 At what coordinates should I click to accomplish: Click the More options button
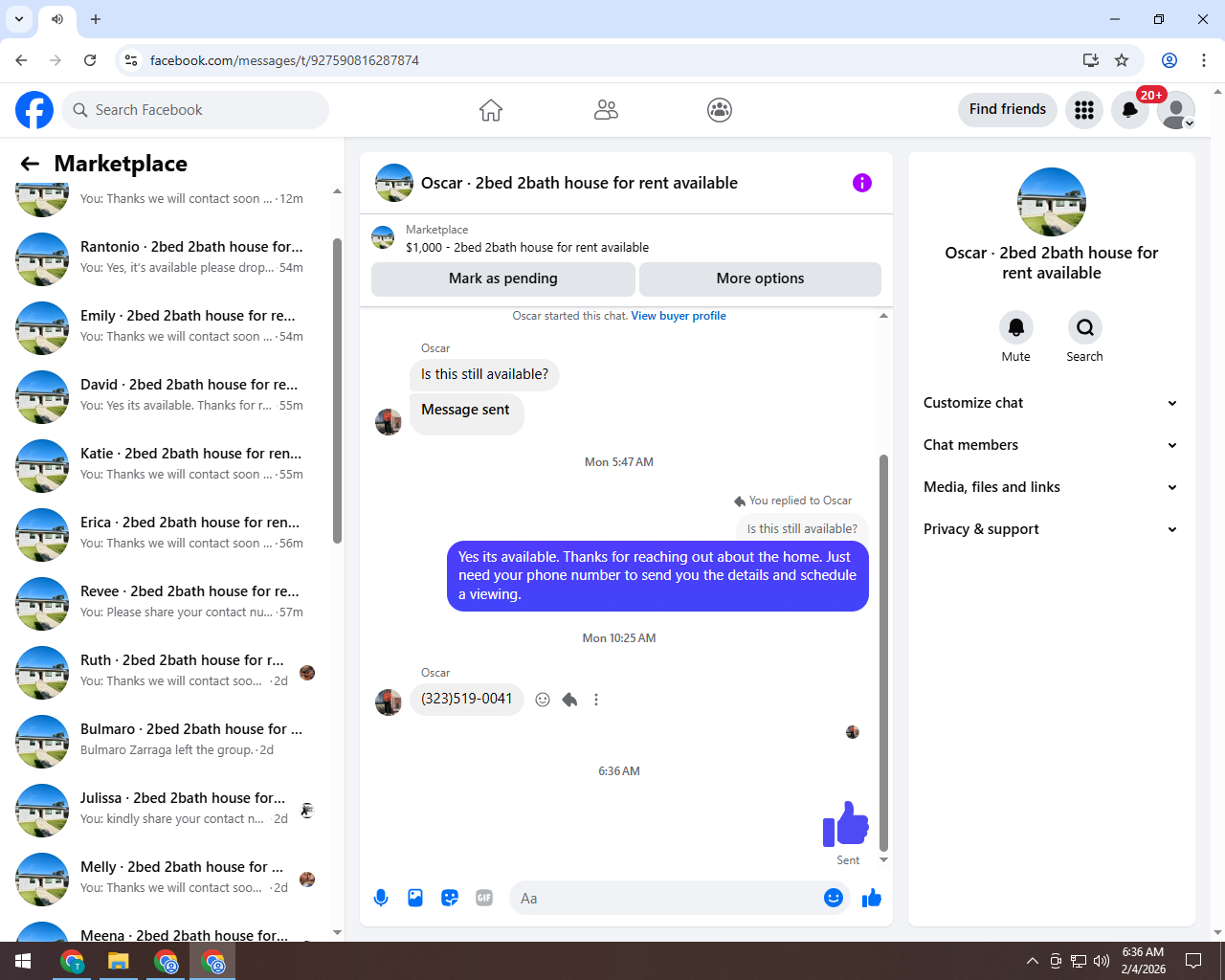tap(760, 278)
